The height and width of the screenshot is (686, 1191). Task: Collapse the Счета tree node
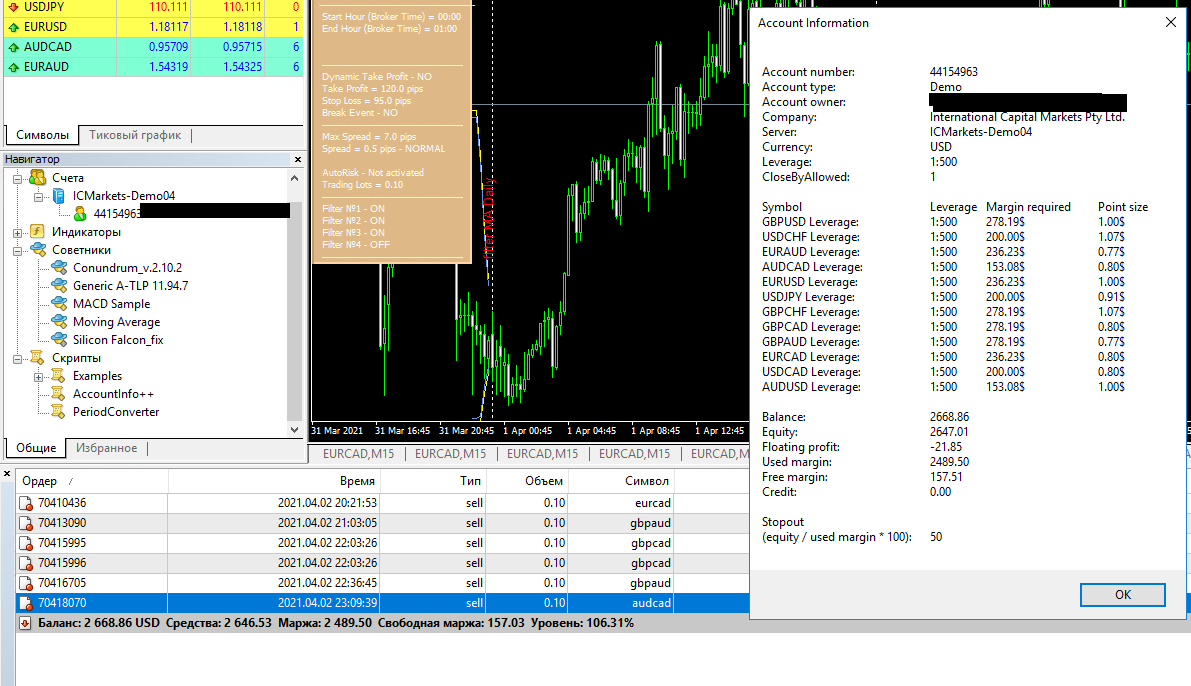17,179
